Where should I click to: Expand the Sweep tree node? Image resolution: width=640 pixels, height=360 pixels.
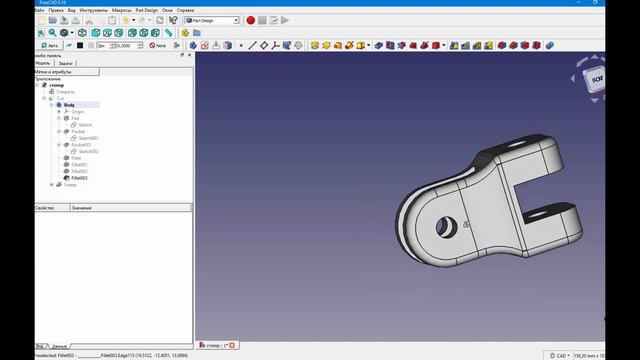(51, 184)
